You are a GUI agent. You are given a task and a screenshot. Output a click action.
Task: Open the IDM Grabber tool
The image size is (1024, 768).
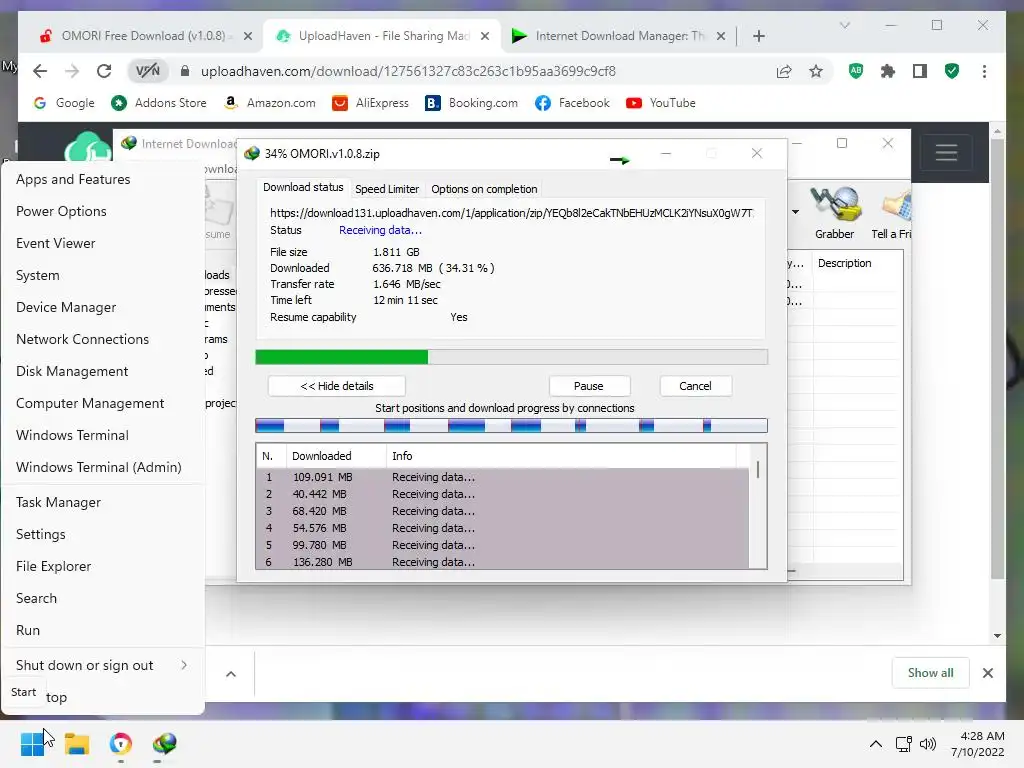click(x=834, y=213)
